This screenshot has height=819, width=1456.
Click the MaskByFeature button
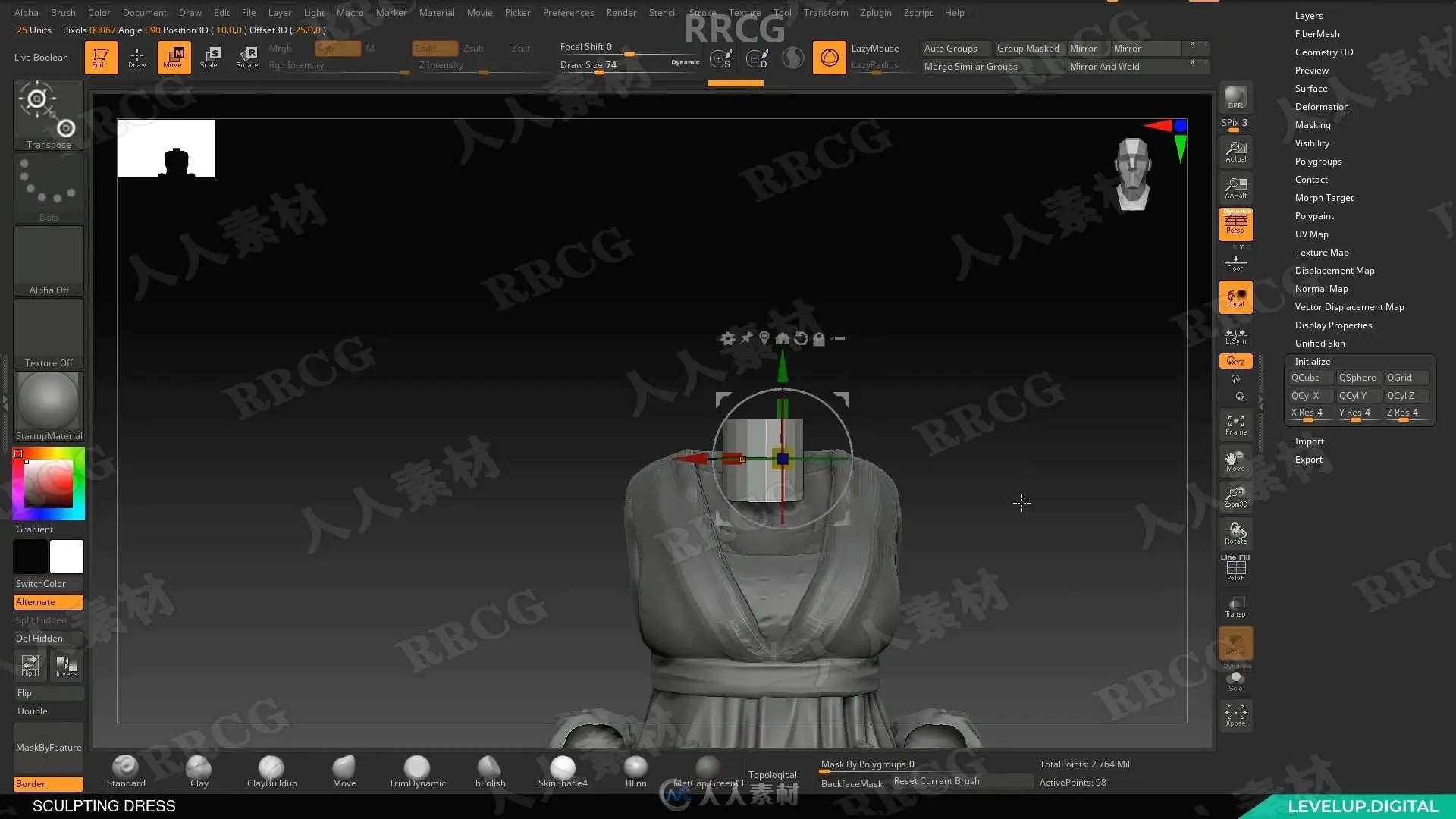[x=49, y=748]
